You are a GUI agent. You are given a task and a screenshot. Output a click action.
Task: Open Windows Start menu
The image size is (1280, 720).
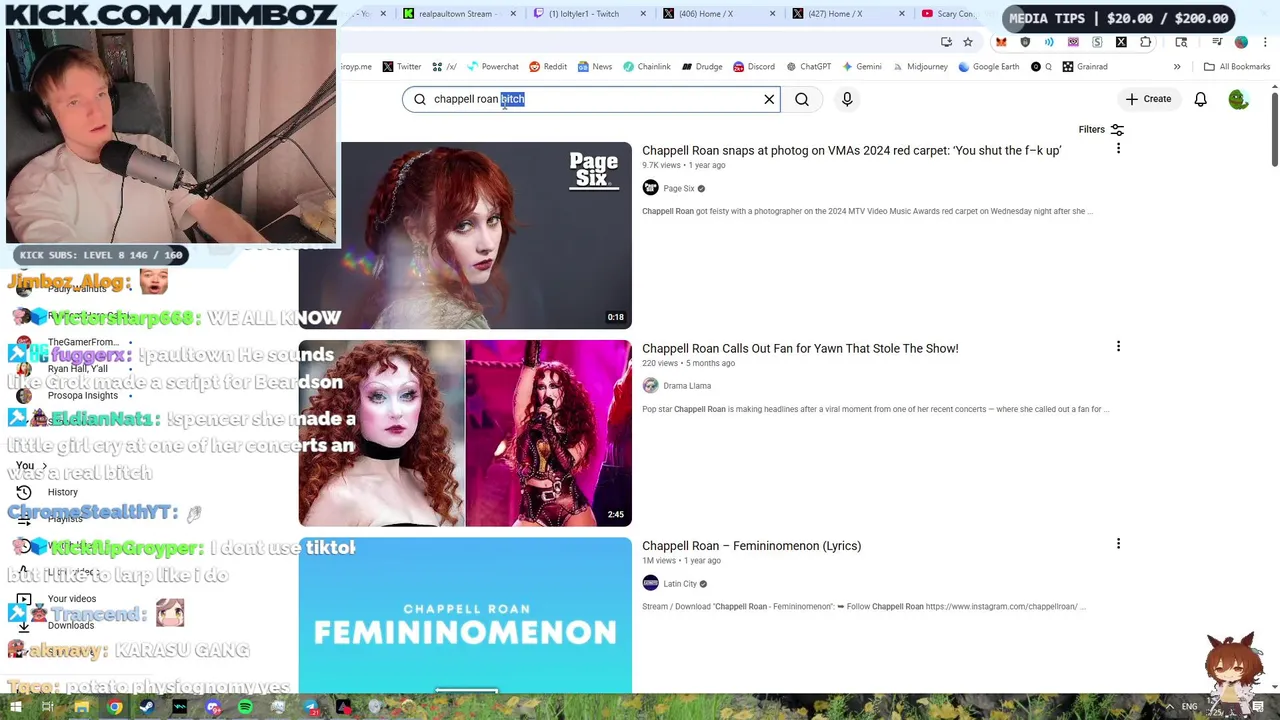pyautogui.click(x=16, y=708)
